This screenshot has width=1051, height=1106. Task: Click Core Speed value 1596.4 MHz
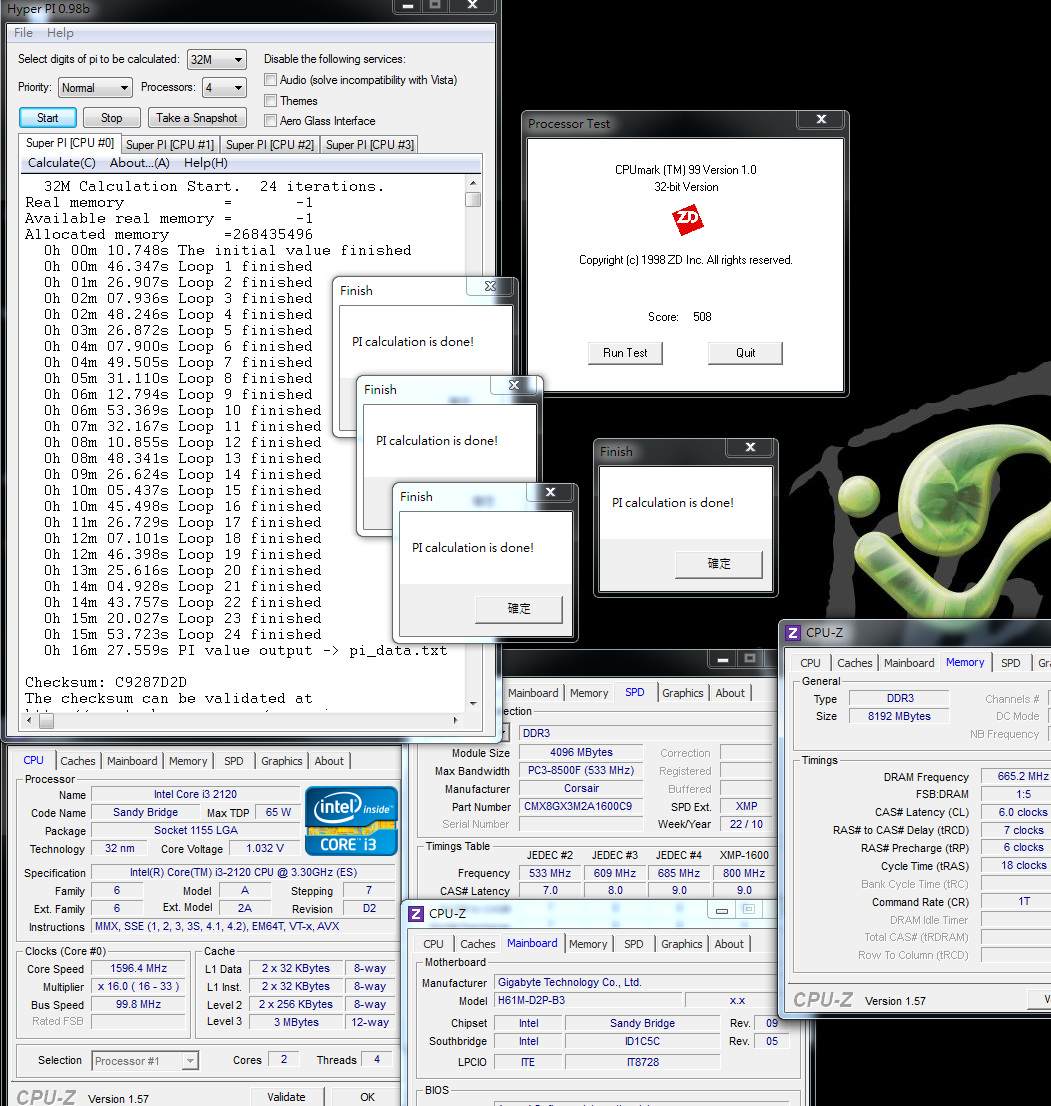pyautogui.click(x=138, y=968)
